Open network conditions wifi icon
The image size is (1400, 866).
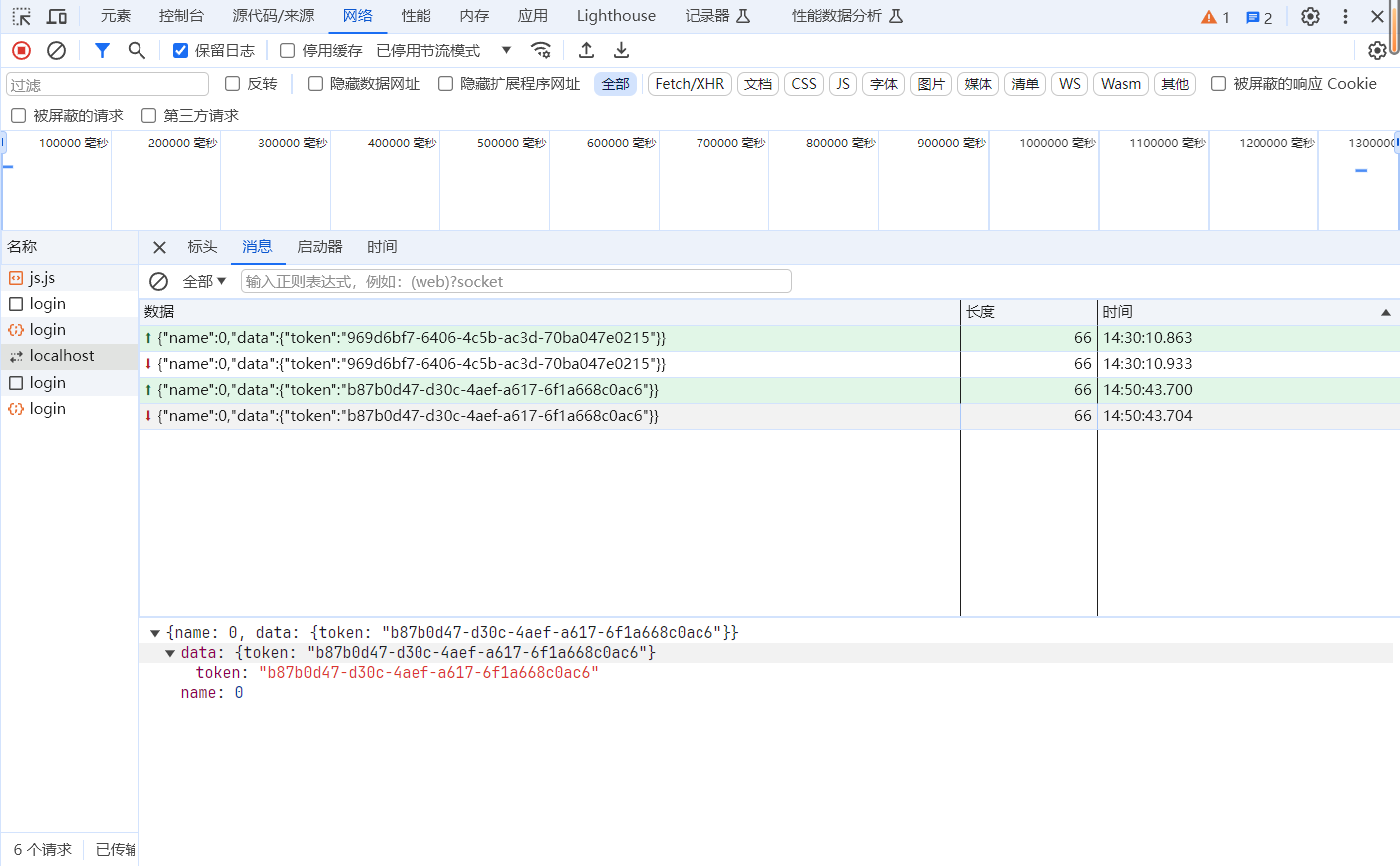[x=541, y=50]
